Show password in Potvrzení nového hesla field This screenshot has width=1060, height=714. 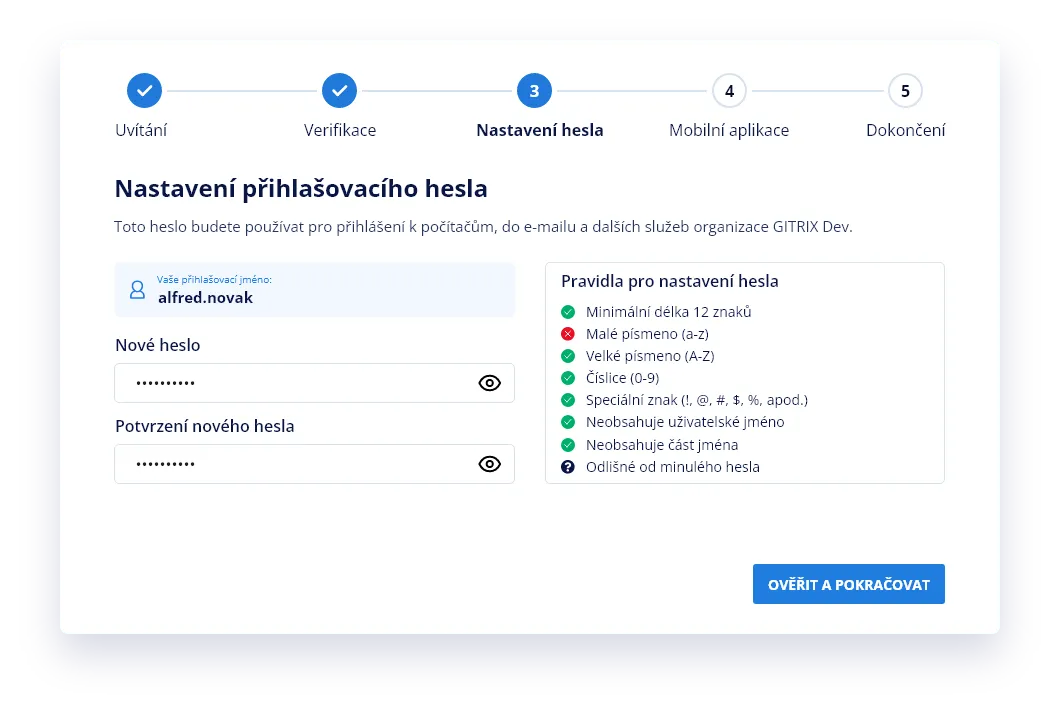[489, 464]
